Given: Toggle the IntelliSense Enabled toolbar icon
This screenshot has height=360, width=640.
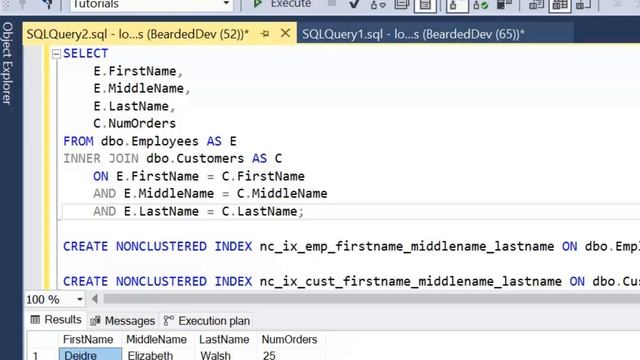Looking at the screenshot, I should click(425, 5).
